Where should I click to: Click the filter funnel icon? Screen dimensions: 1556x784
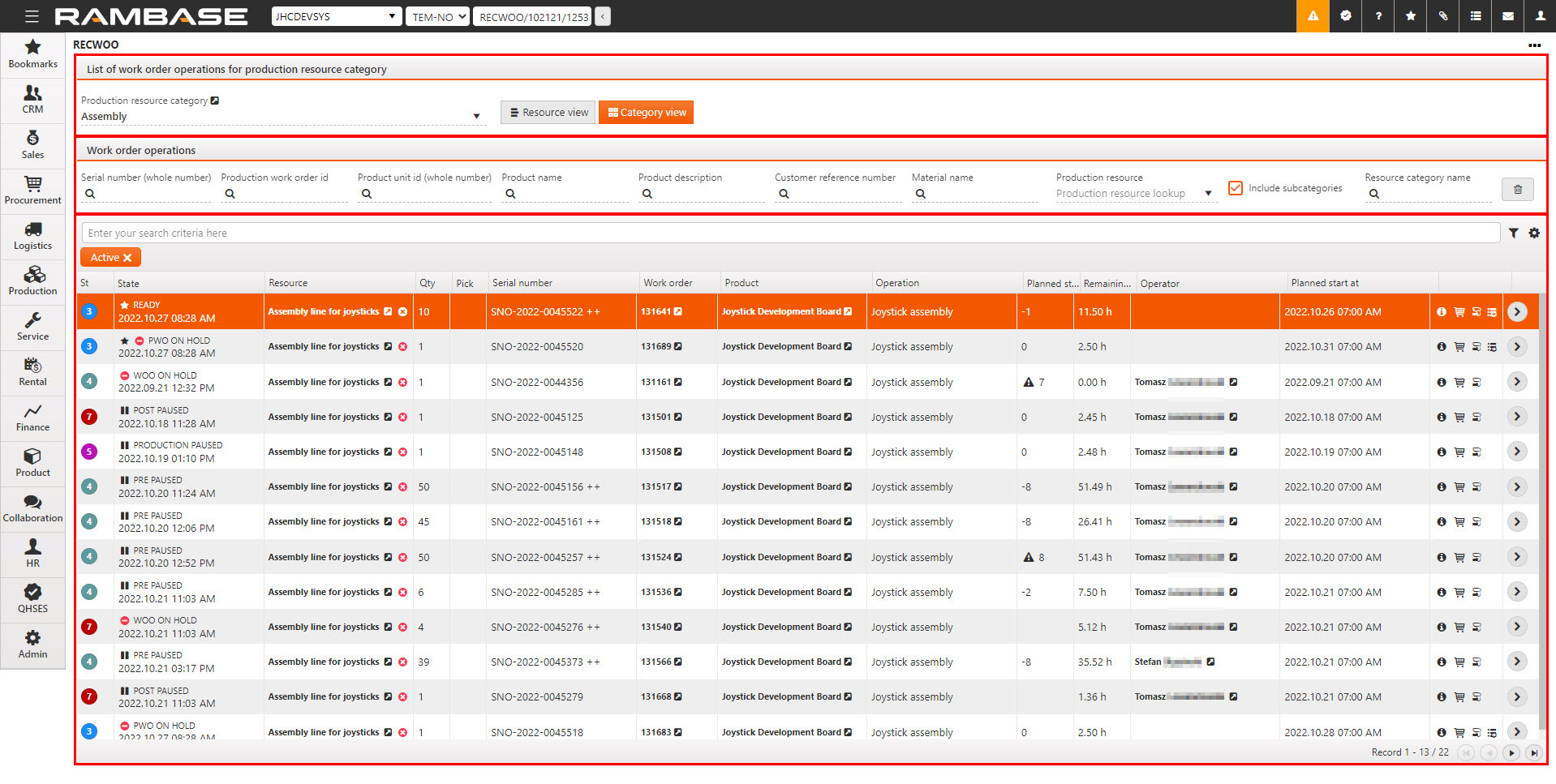1514,233
